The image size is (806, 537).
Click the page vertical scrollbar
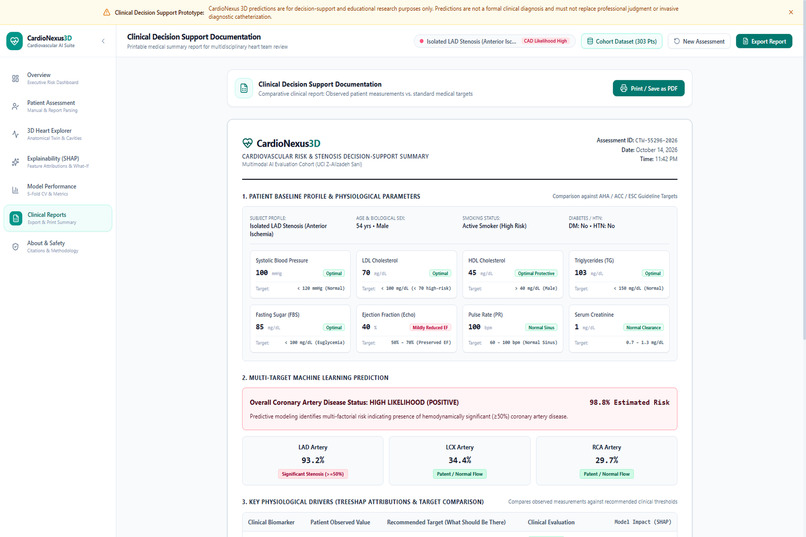[803, 182]
